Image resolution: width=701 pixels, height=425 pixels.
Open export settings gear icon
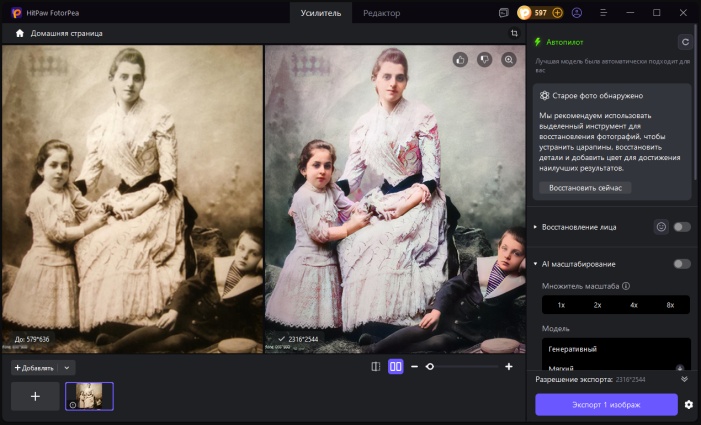pos(689,404)
